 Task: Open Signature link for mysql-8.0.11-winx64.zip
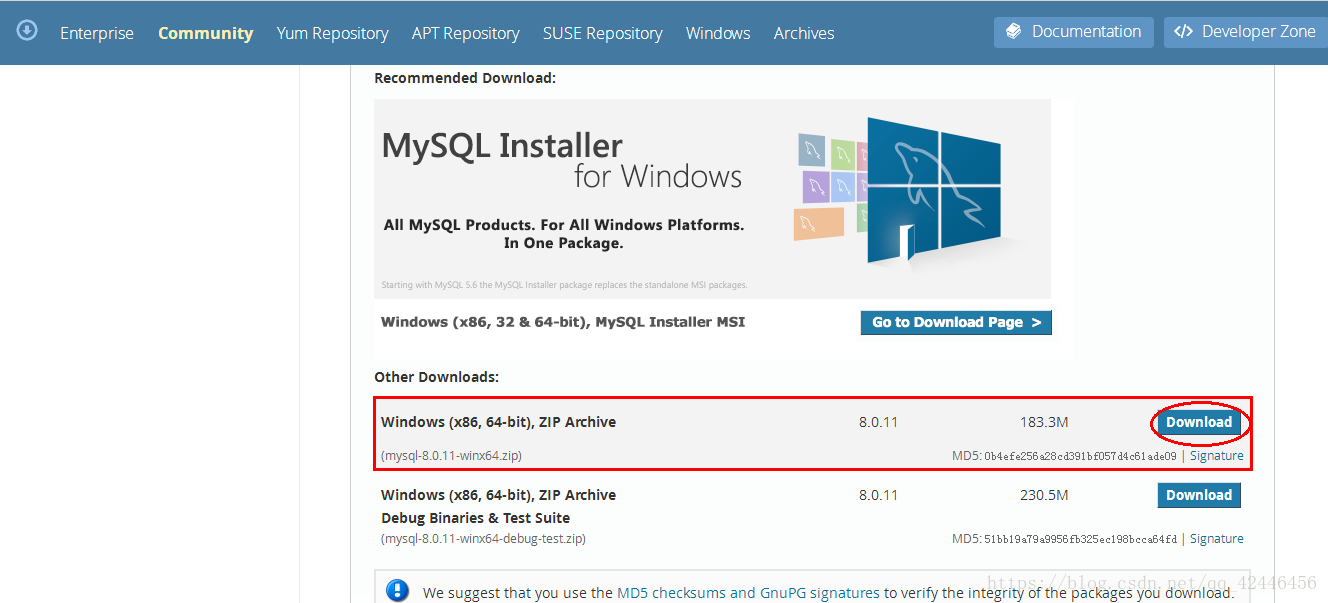pyautogui.click(x=1217, y=456)
